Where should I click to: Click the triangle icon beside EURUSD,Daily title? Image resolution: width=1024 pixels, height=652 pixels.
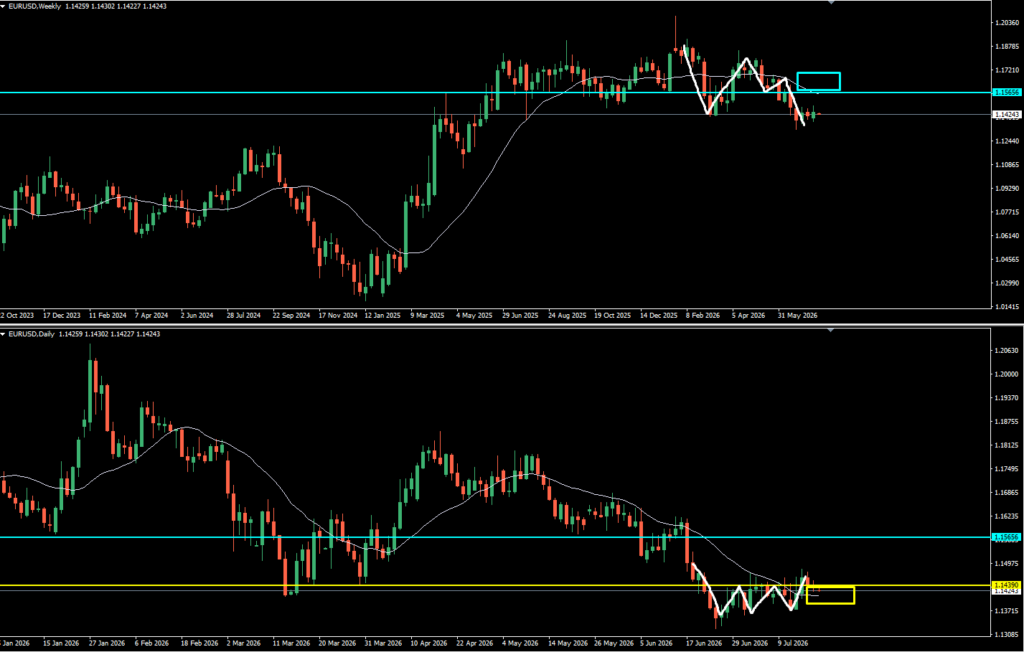pyautogui.click(x=3, y=334)
